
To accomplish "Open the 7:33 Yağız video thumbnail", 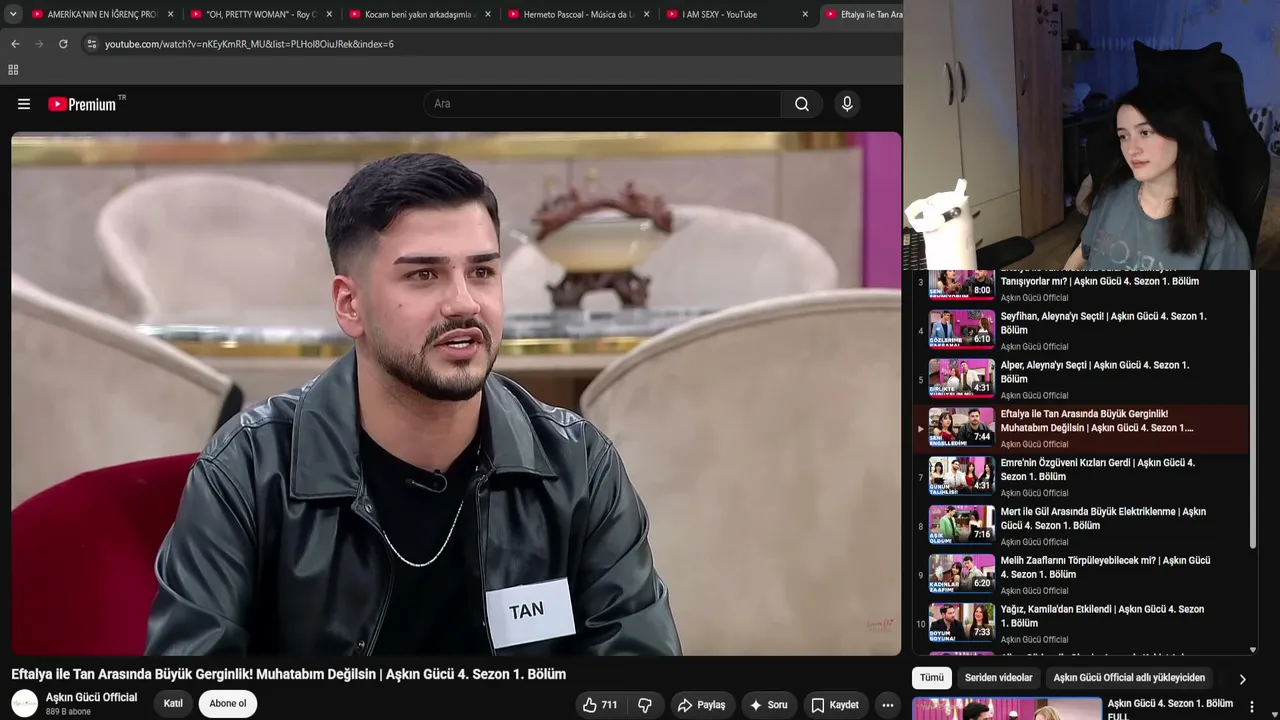I will pyautogui.click(x=962, y=622).
